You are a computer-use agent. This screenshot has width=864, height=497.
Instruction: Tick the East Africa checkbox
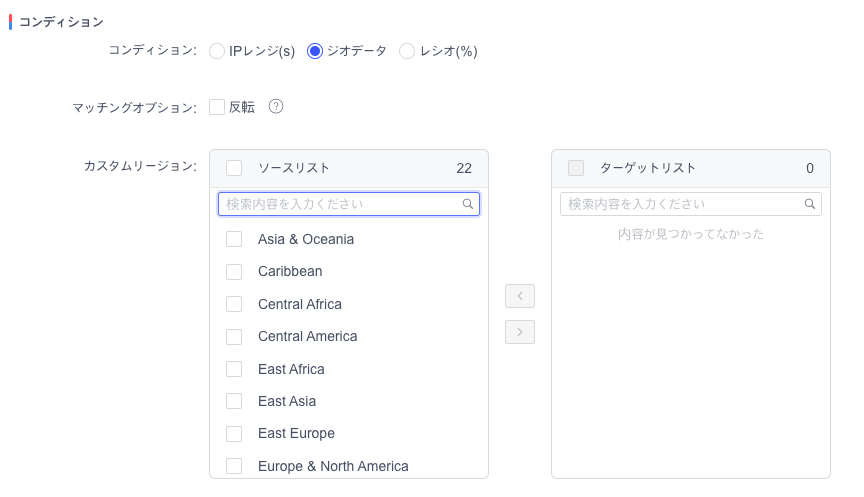[234, 369]
